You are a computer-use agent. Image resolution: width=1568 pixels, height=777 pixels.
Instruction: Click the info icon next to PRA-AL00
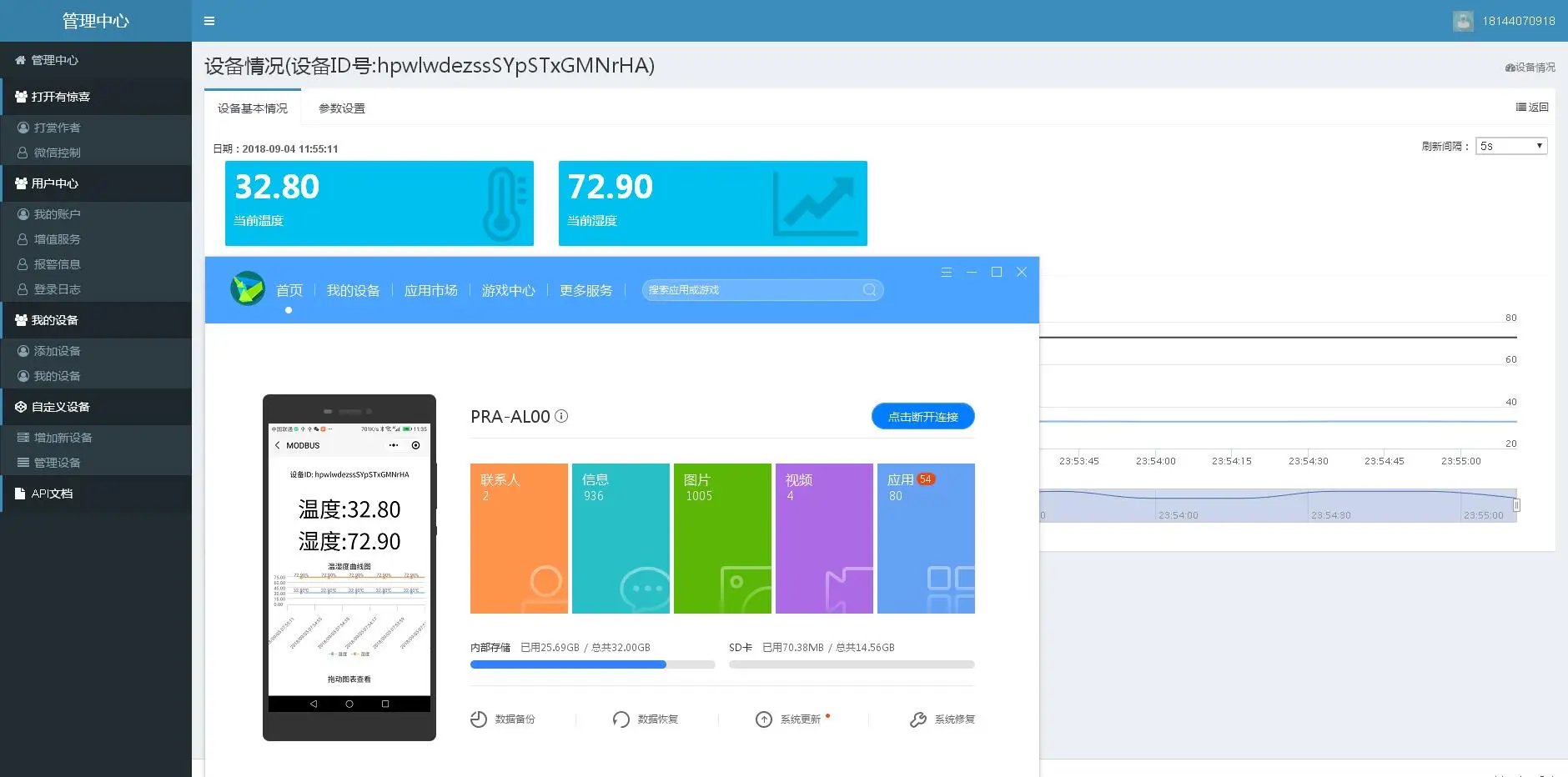(561, 416)
